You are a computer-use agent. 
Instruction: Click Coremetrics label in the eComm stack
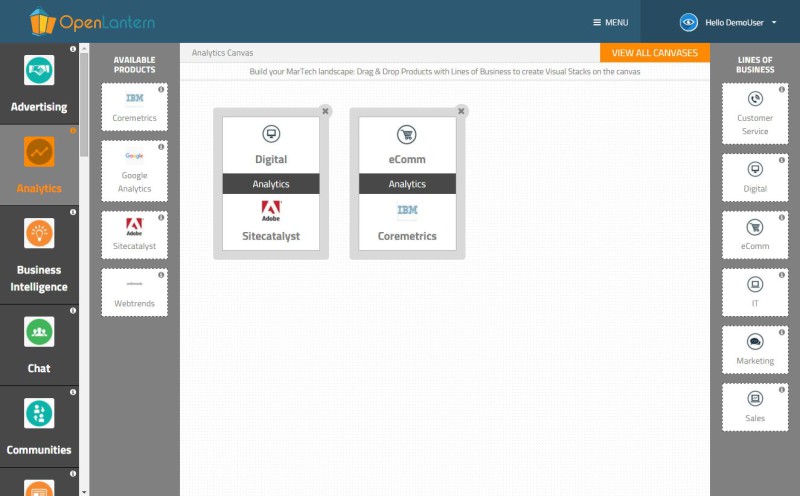(407, 236)
